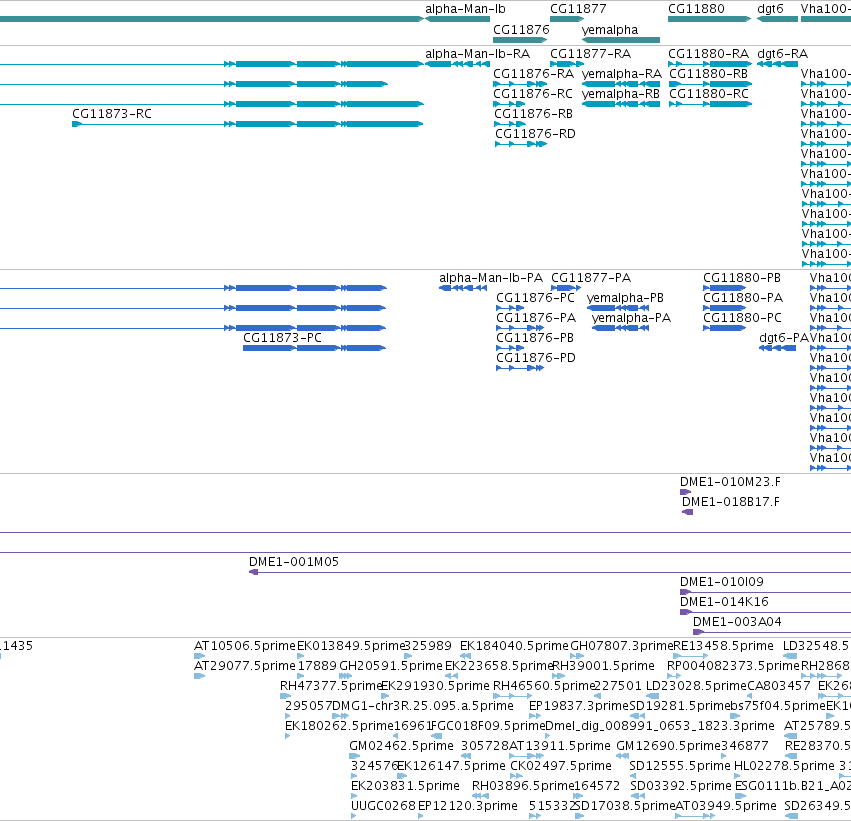Select the CG11873-PC protein label

coord(282,338)
